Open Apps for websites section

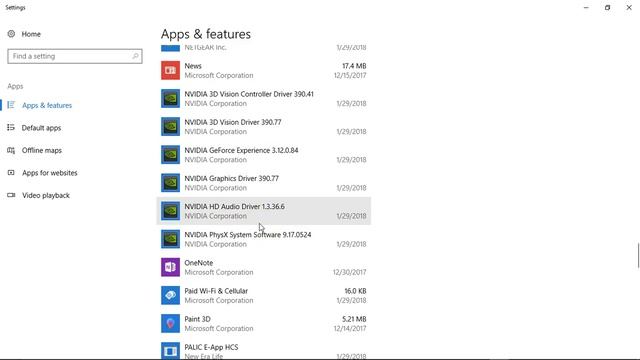tap(49, 173)
